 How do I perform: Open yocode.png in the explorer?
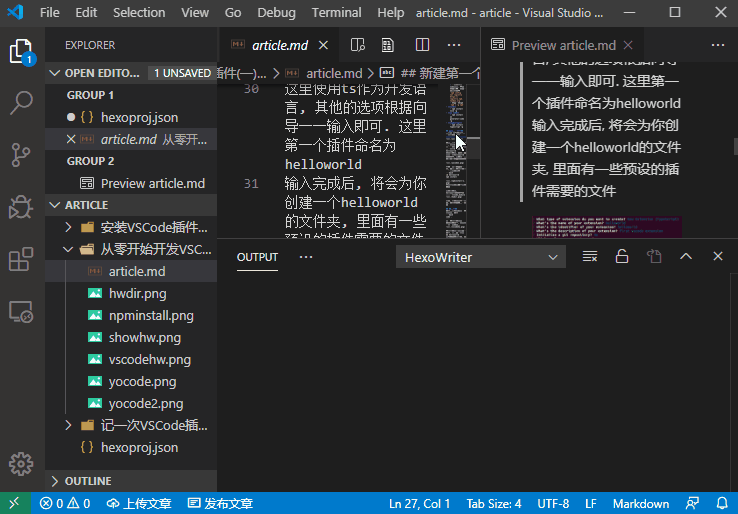pos(131,382)
